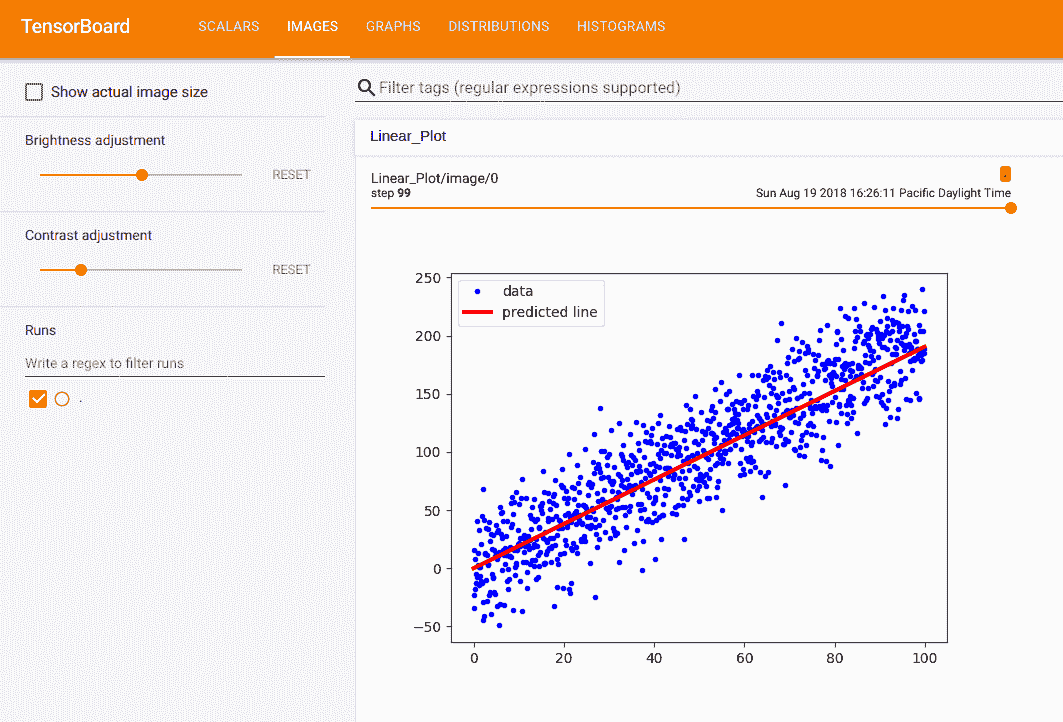Open the GRAPHS tab
The width and height of the screenshot is (1063, 722).
click(x=393, y=26)
